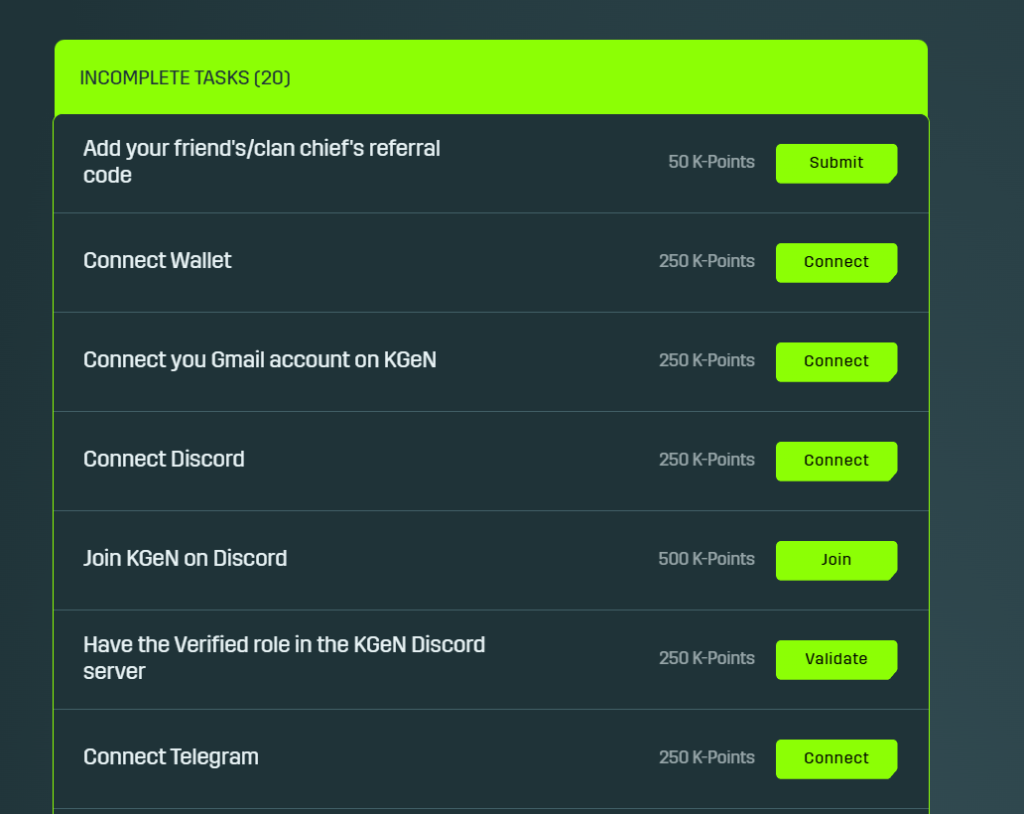Select the Connect Discord task title
This screenshot has height=814, width=1024.
[163, 459]
